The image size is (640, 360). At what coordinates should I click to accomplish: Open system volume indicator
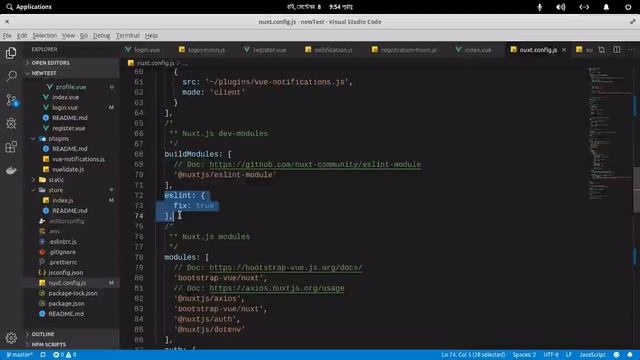coord(561,7)
